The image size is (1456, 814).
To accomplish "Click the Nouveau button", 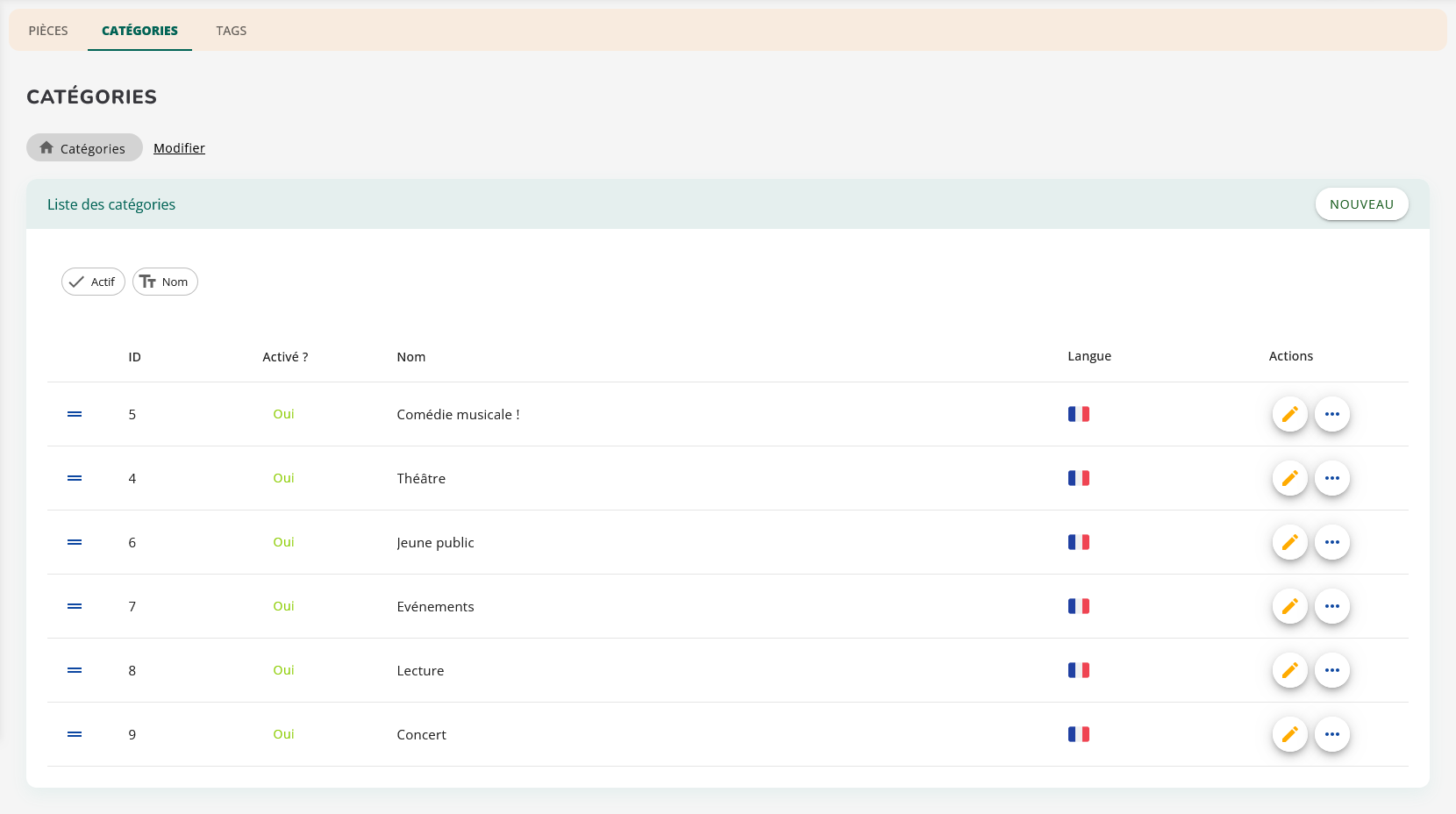I will point(1361,204).
